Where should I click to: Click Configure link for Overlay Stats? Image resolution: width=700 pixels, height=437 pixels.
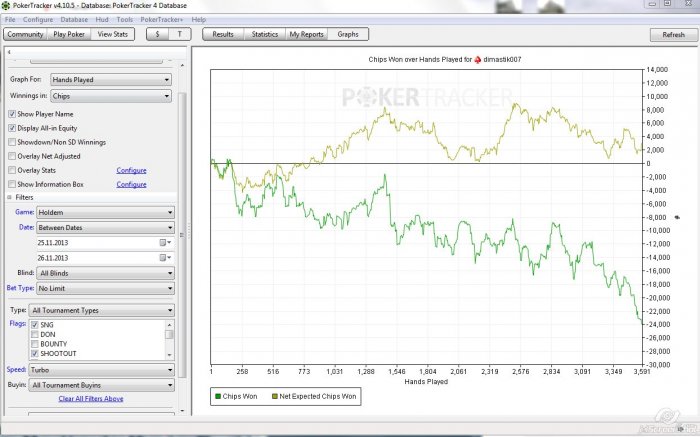[x=131, y=171]
